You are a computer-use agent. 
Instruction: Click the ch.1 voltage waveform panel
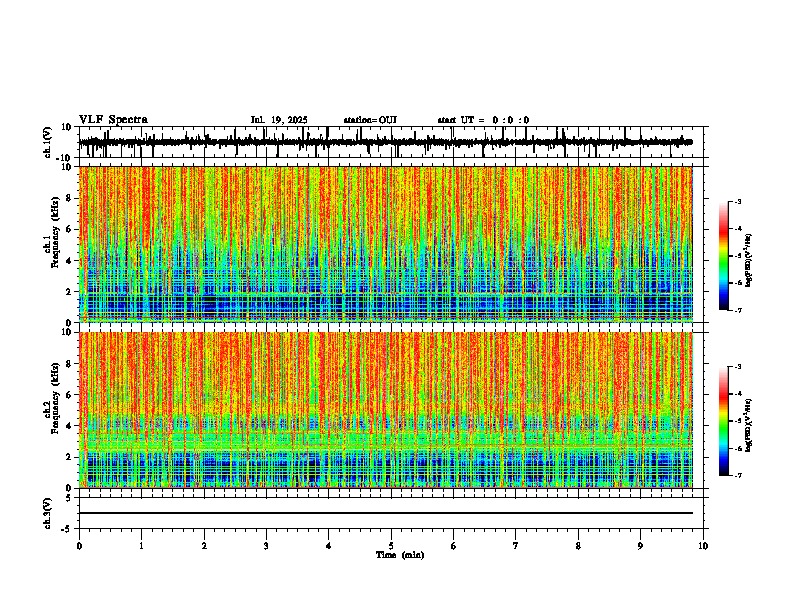pos(393,142)
